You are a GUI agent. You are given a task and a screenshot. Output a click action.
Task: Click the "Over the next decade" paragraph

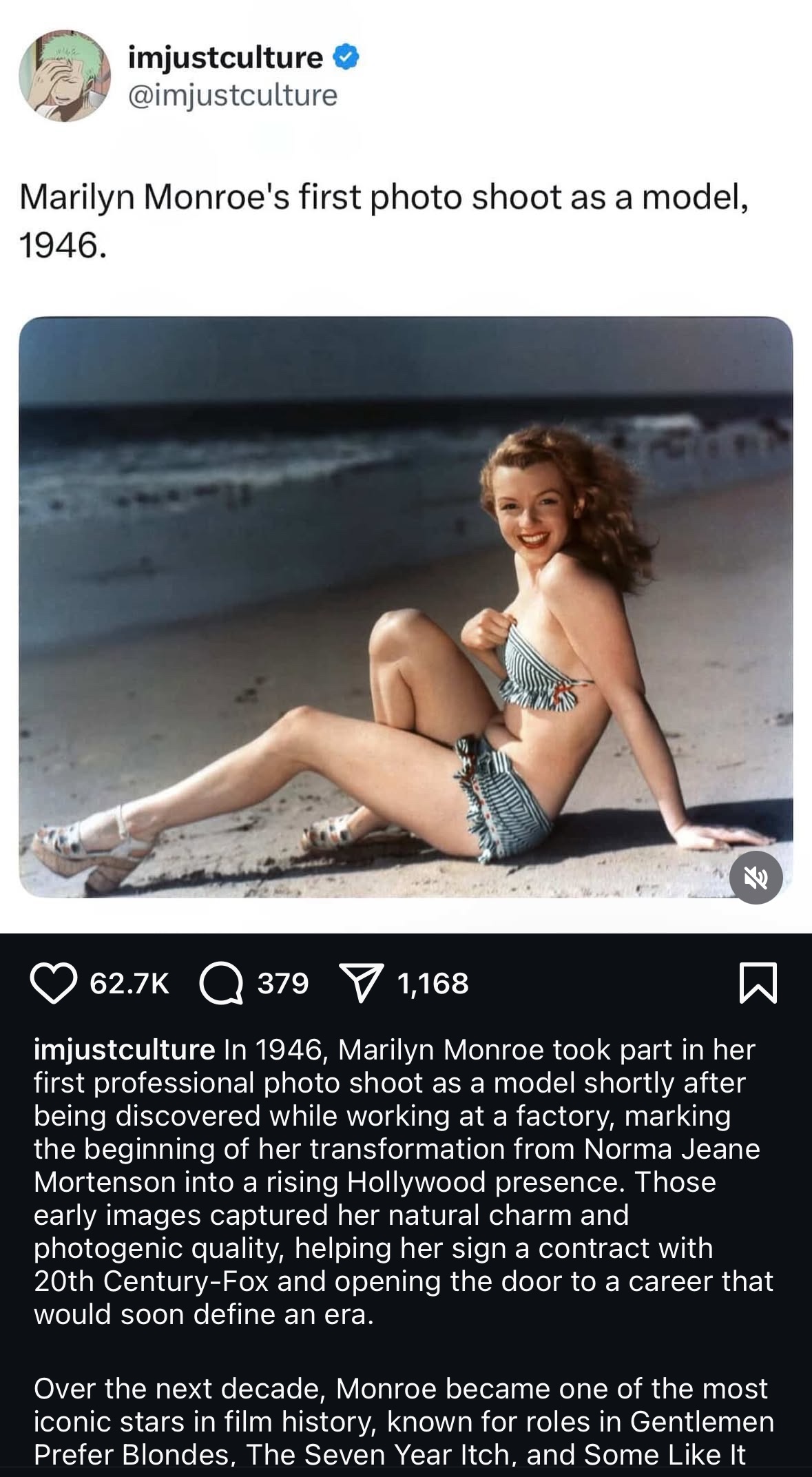coord(404,1421)
